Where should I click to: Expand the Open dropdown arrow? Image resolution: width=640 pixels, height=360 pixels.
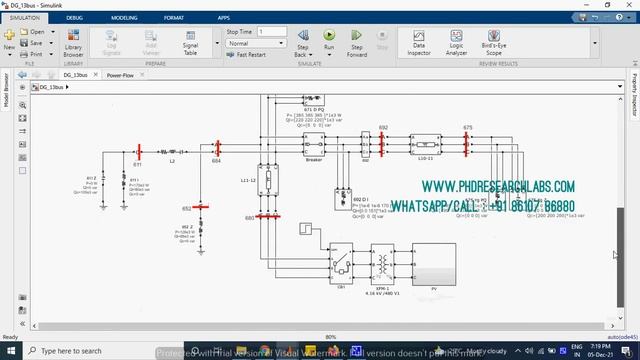click(x=53, y=32)
